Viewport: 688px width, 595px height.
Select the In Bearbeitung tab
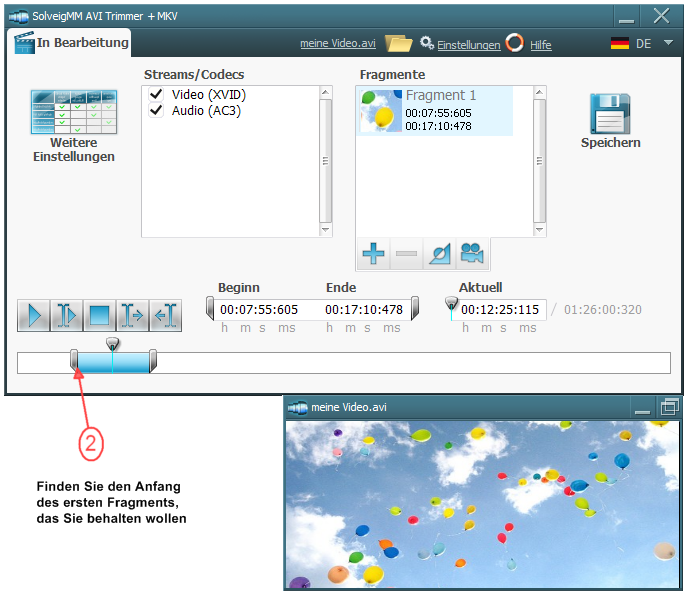[x=69, y=43]
